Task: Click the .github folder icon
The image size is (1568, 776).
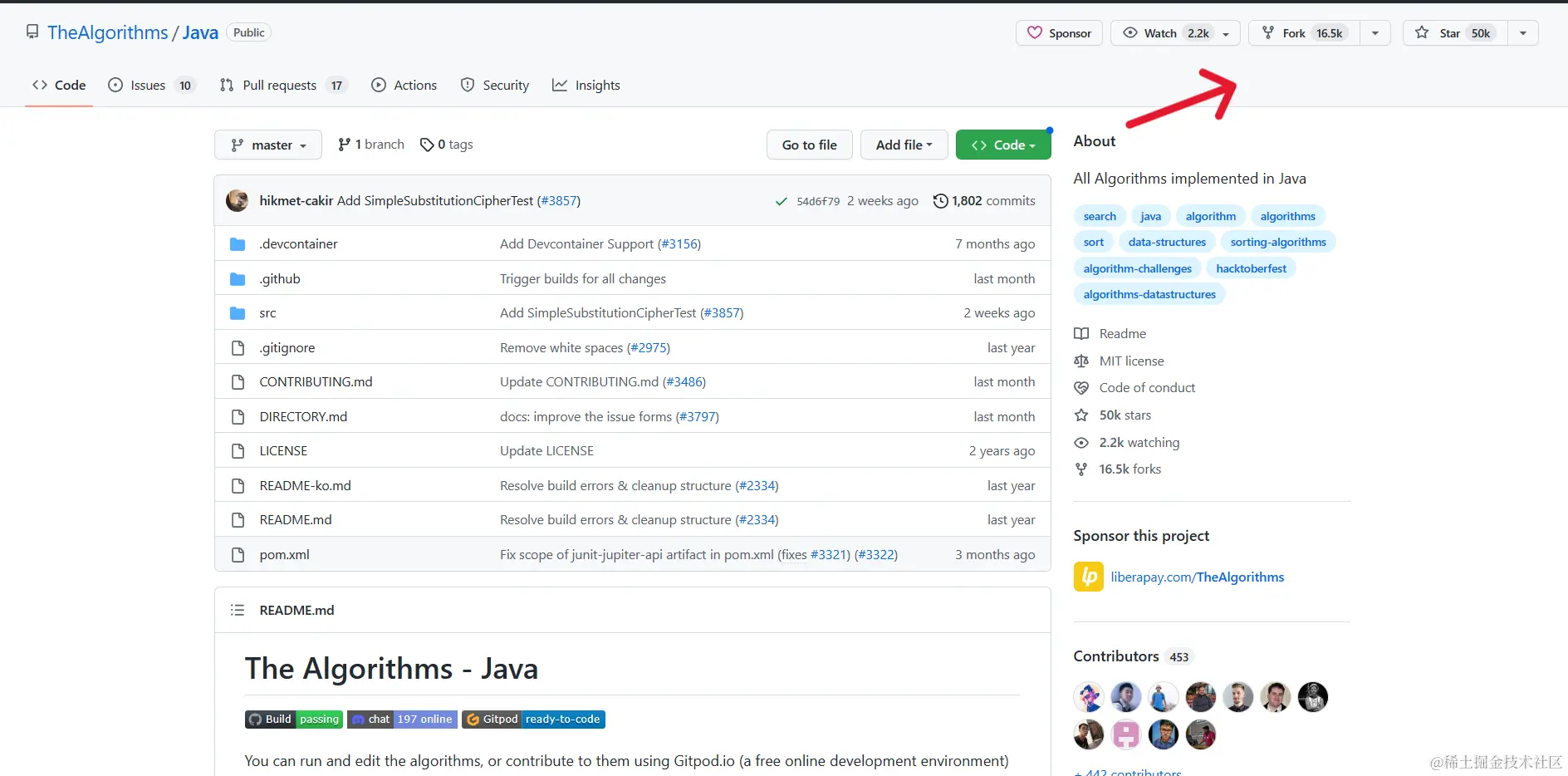Action: (x=238, y=279)
